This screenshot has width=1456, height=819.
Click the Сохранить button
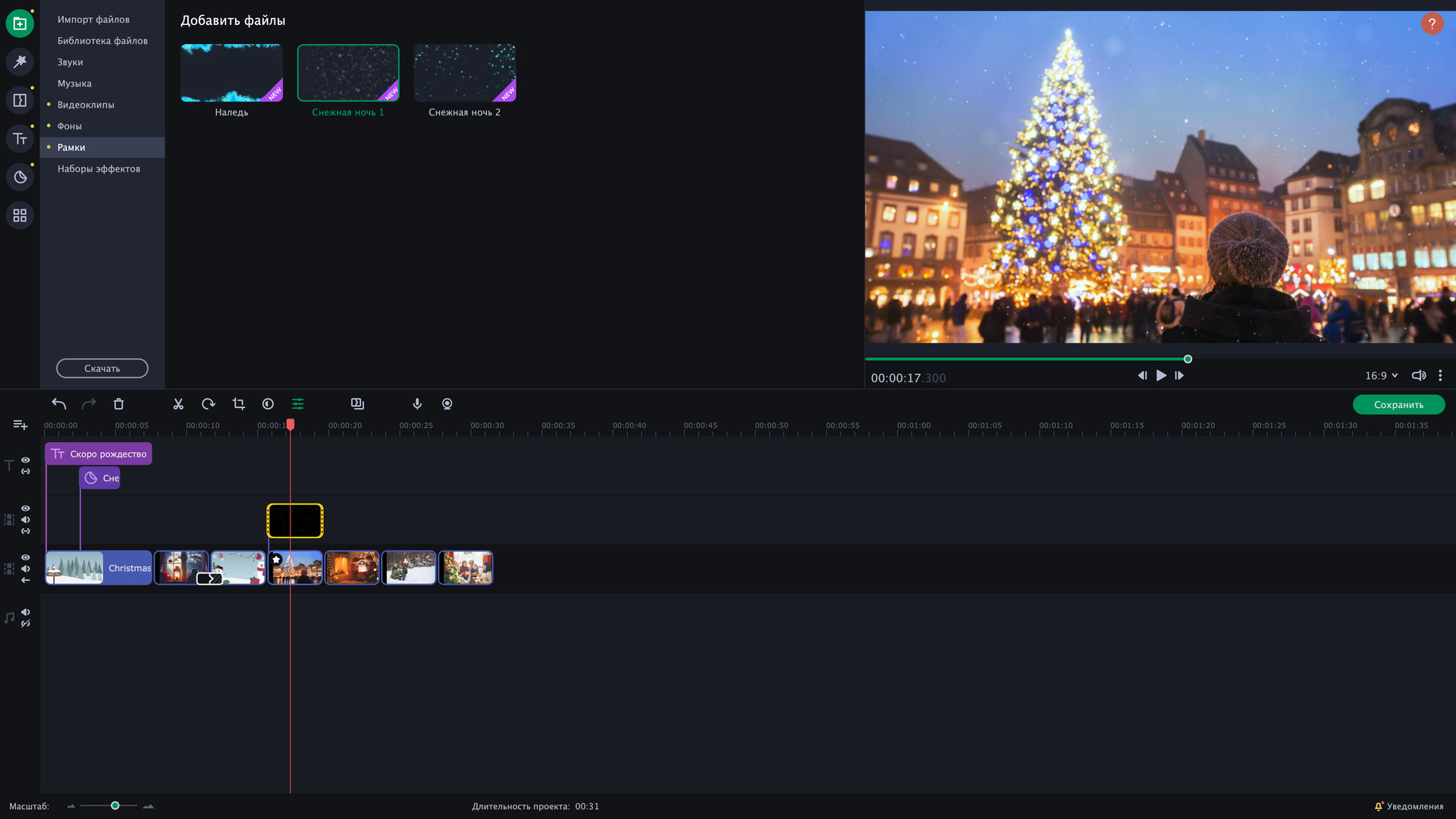click(x=1398, y=404)
